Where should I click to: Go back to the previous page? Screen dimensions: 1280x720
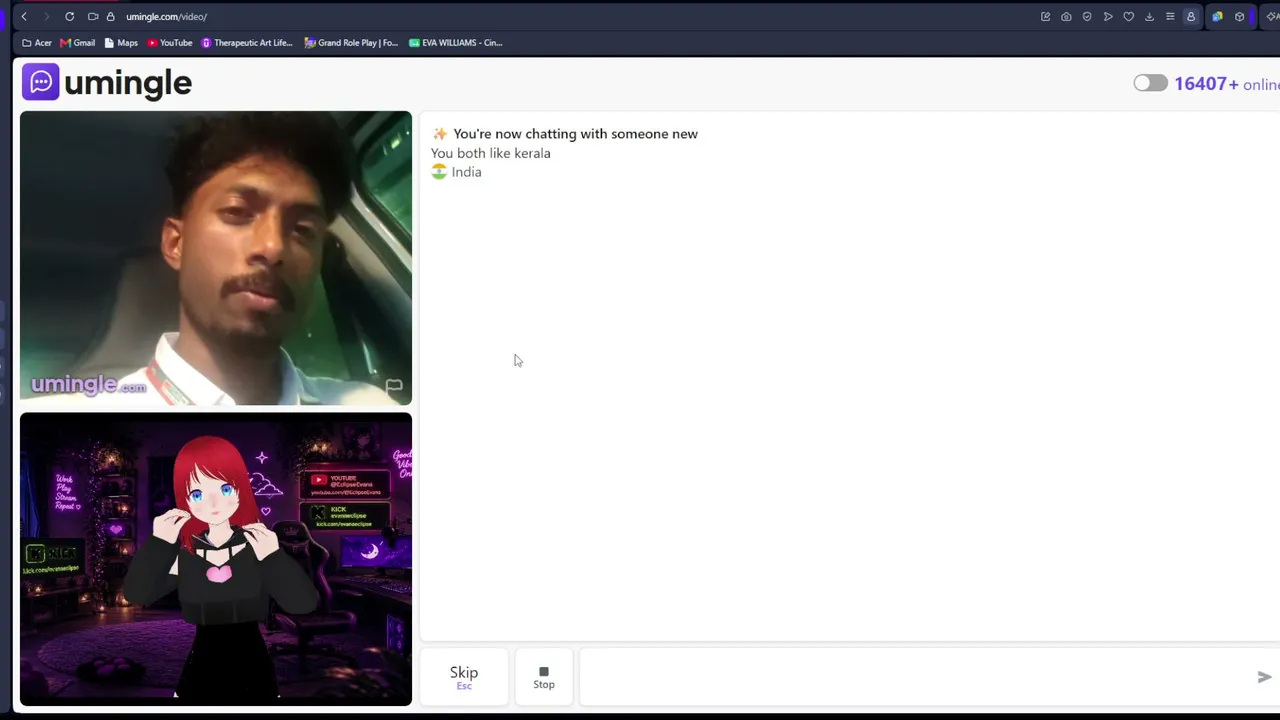coord(24,16)
